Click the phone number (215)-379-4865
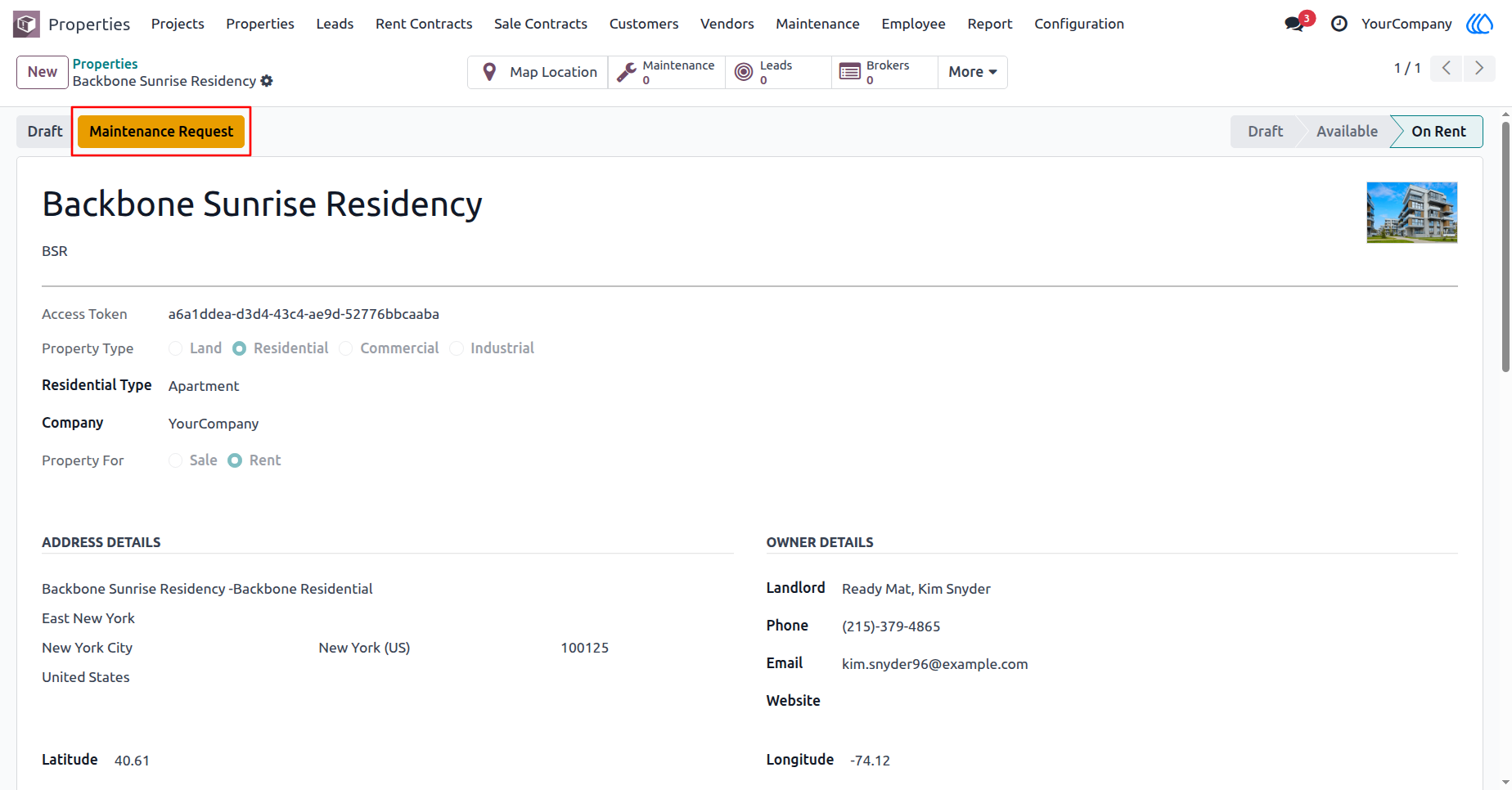 [891, 626]
